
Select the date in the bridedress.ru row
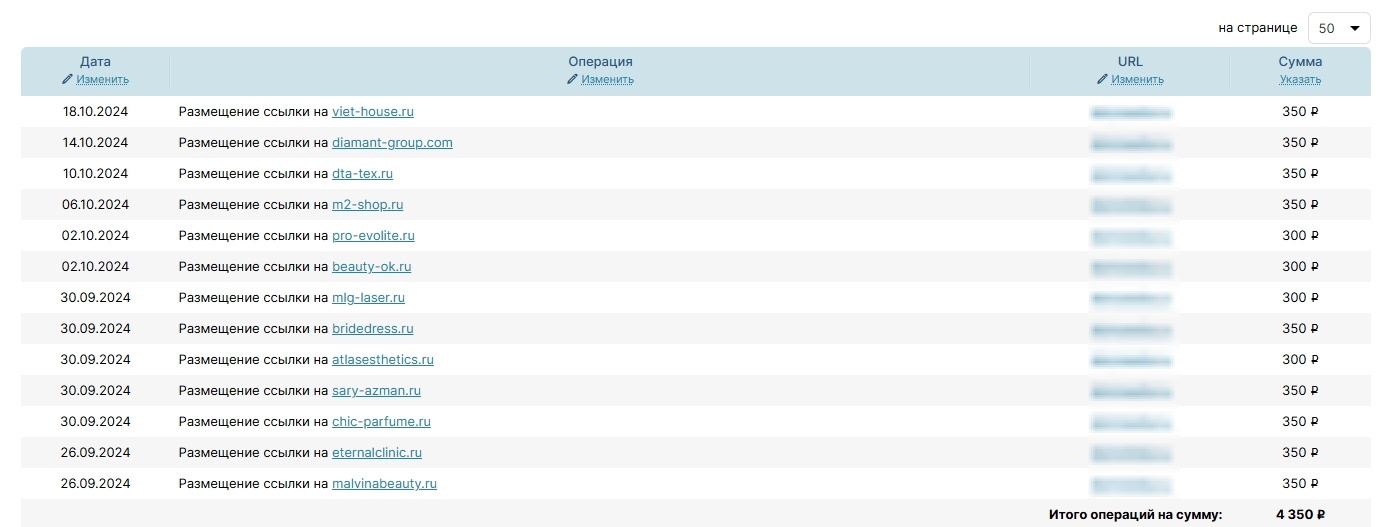(96, 329)
